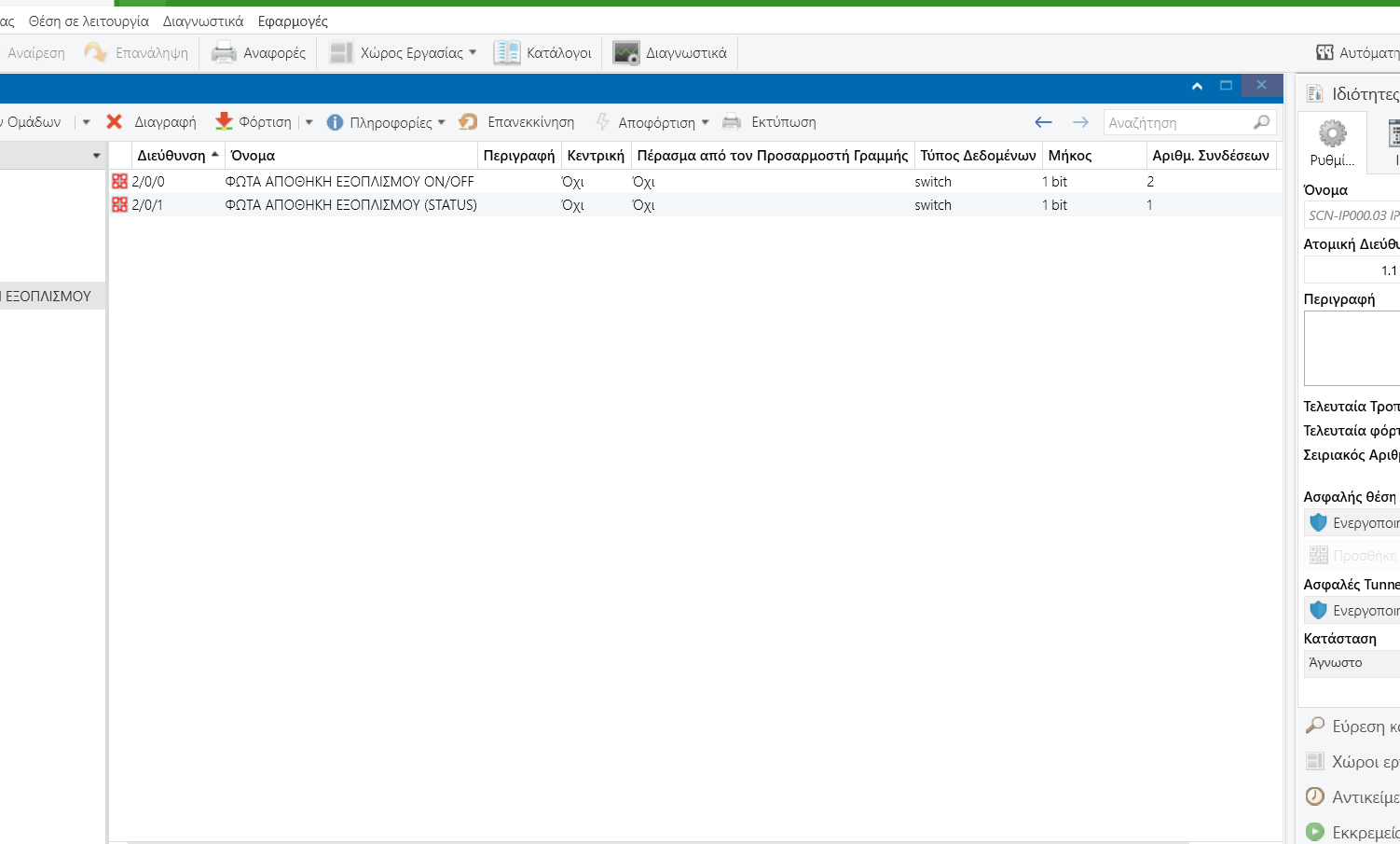Screen dimensions: 1400x844
Task: Collapse the panel with the up chevron
Action: point(1197,86)
